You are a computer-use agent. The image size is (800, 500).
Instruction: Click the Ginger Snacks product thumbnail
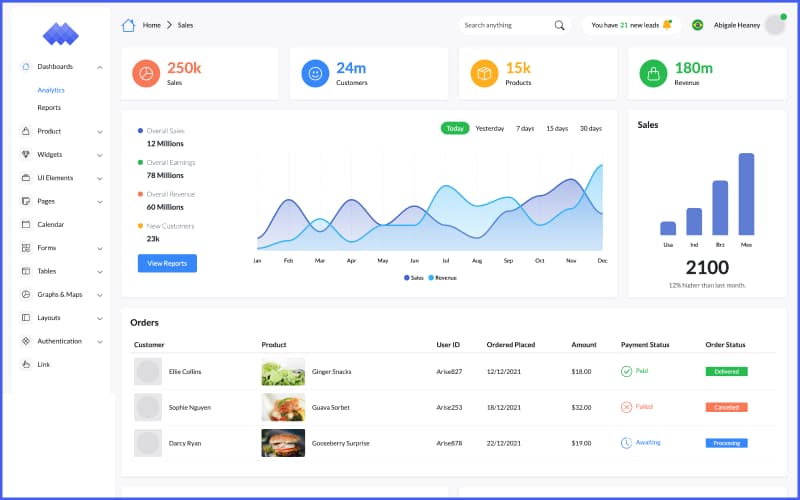[x=283, y=371]
